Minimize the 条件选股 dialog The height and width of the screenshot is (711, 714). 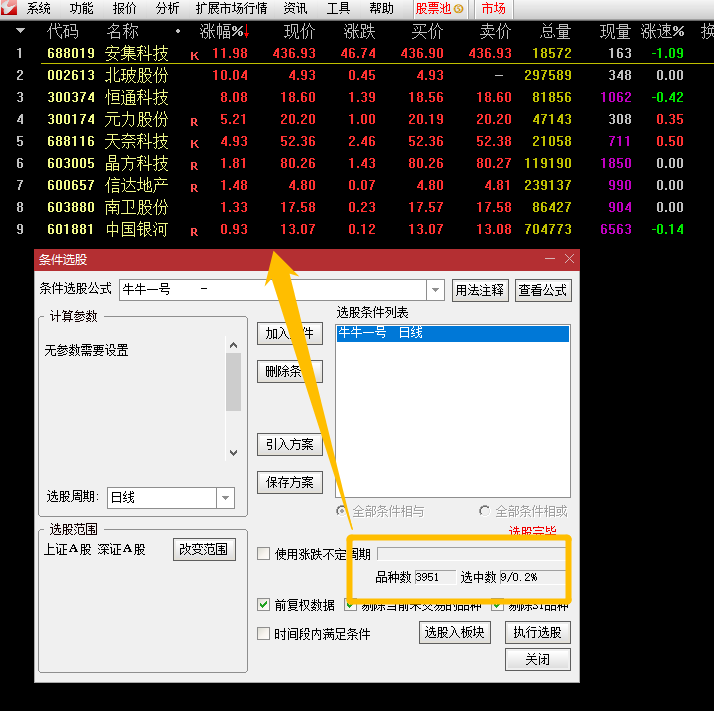(x=550, y=259)
